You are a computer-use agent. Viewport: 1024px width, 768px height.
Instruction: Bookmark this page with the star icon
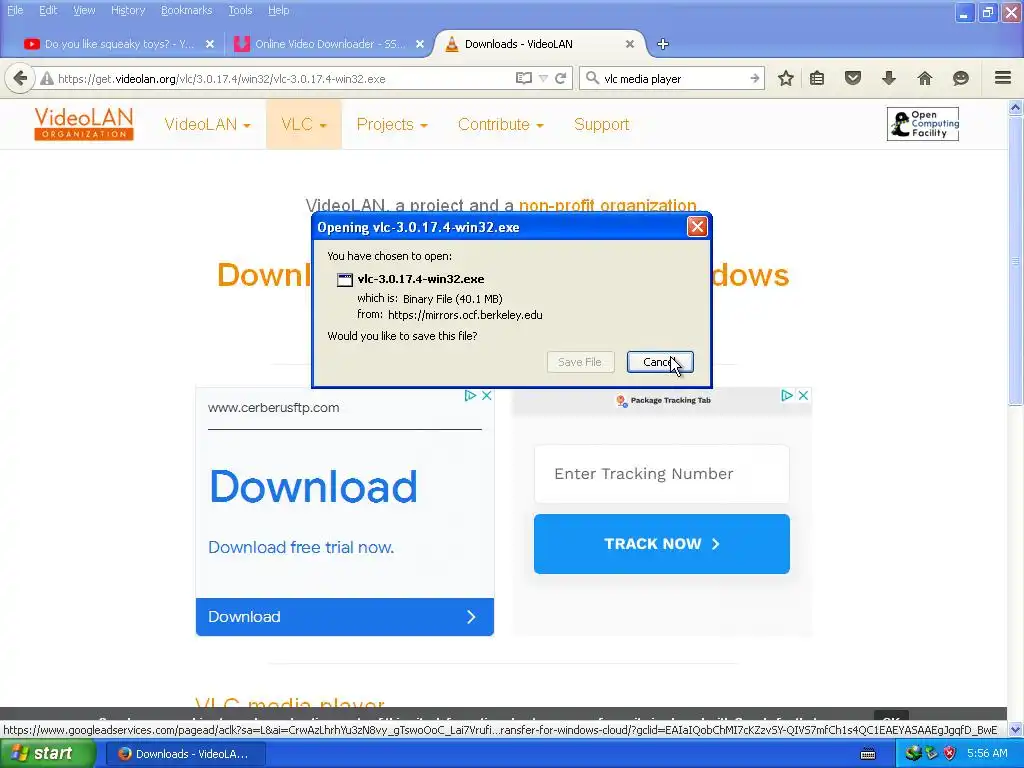[786, 78]
